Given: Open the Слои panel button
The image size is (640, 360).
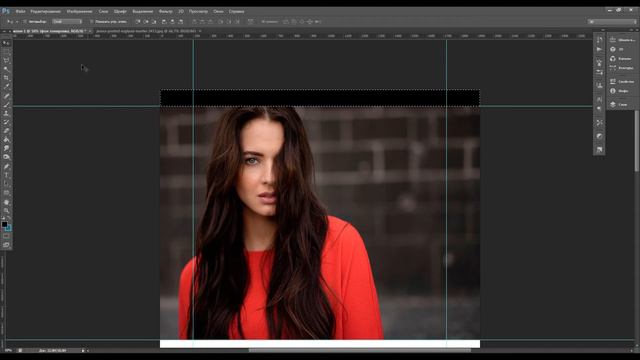Looking at the screenshot, I should tap(619, 105).
